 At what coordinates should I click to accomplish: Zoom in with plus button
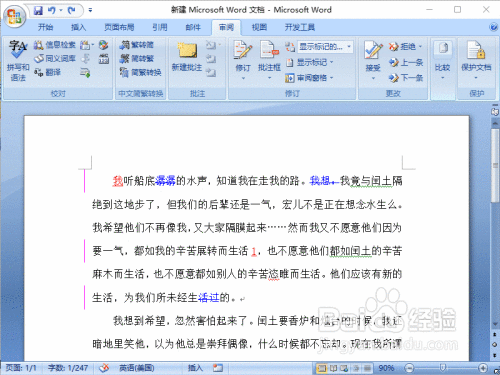(483, 368)
